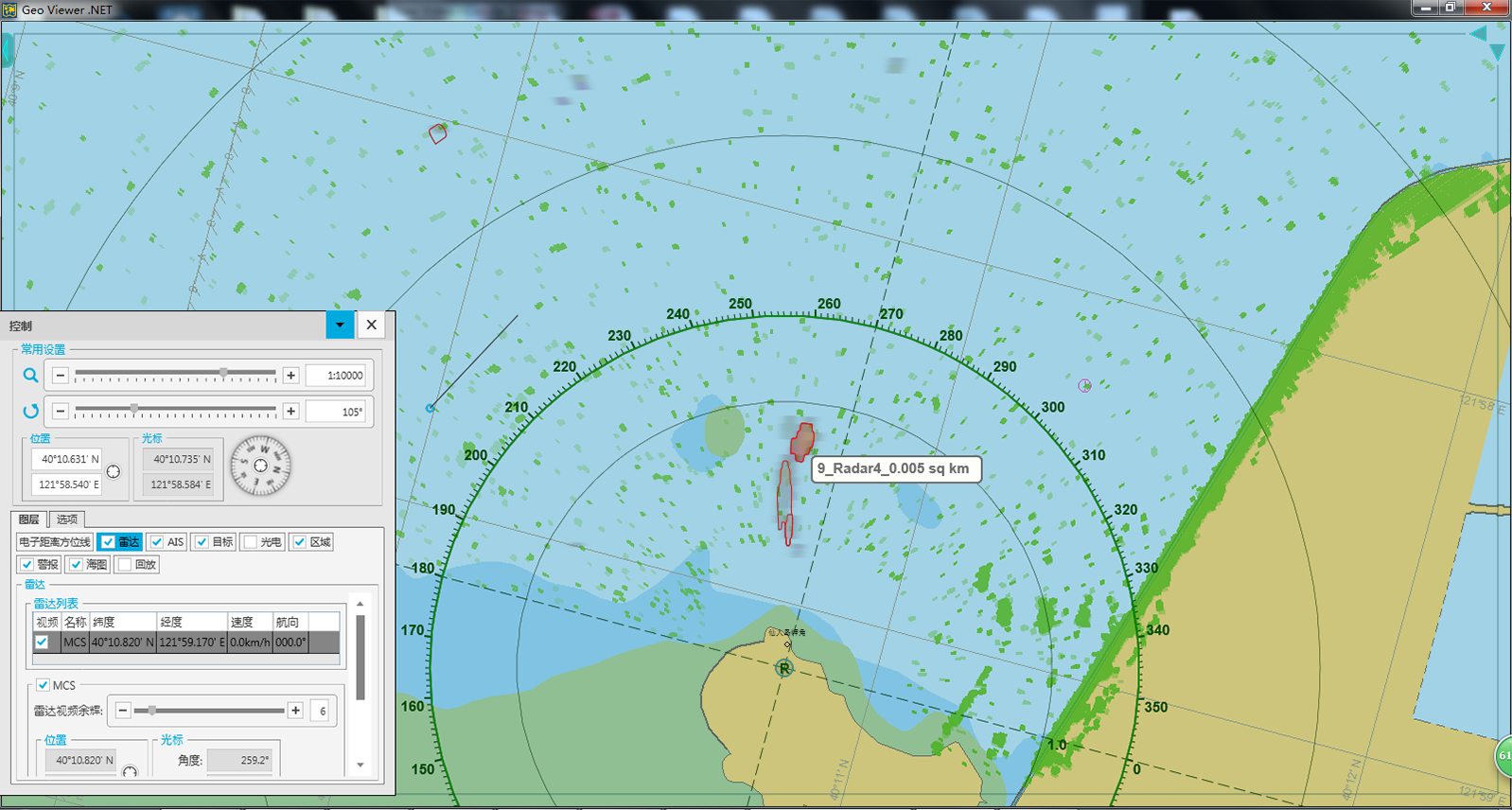This screenshot has width=1512, height=810.
Task: Click the down-pointing cyan triangle on map
Action: (x=1497, y=52)
